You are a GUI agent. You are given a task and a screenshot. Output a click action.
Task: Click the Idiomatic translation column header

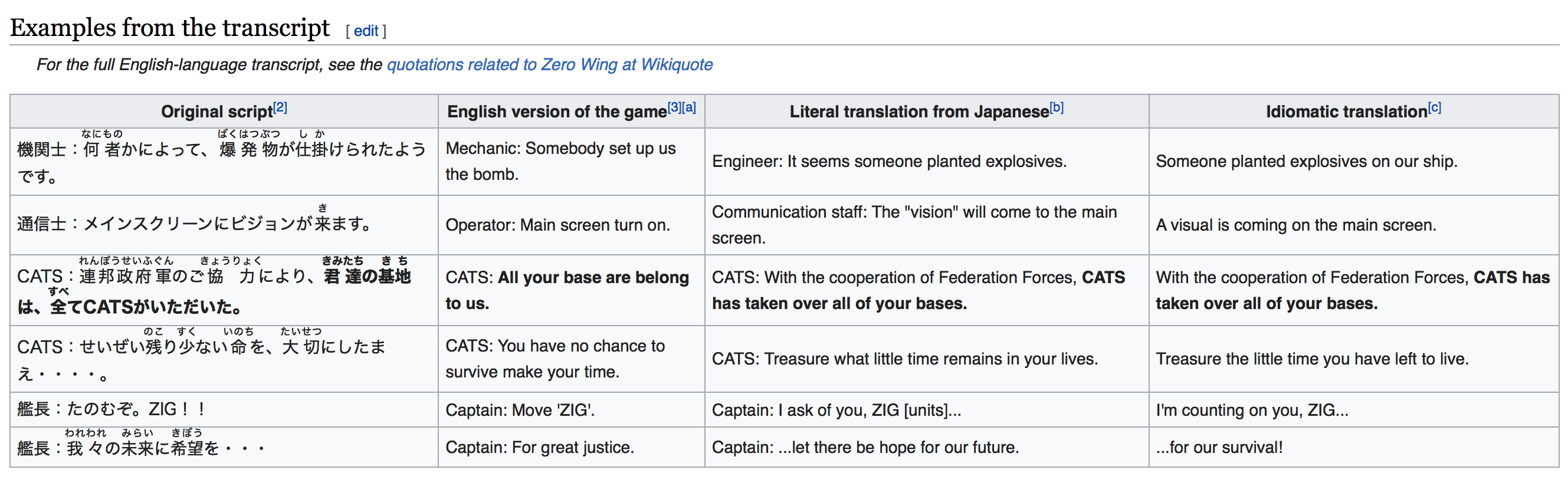1346,112
